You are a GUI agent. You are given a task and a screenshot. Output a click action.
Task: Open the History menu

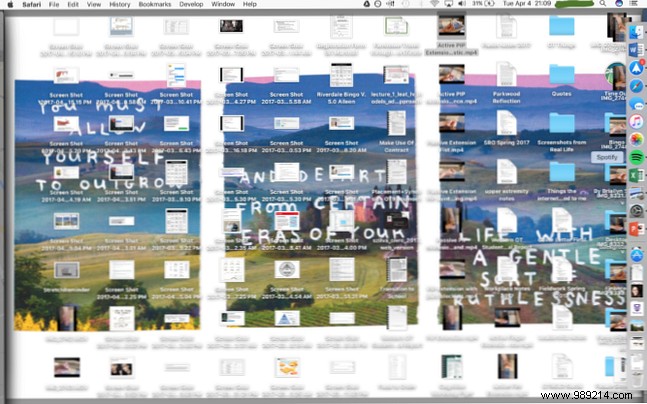point(120,4)
